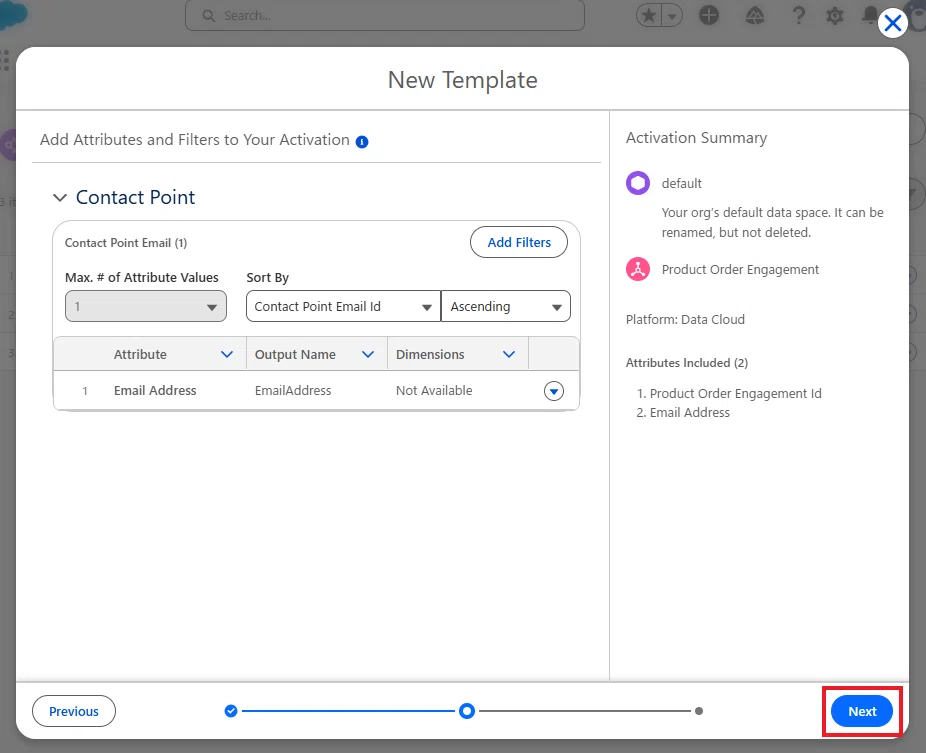Click the global Search field
Image resolution: width=926 pixels, height=753 pixels.
[x=384, y=15]
